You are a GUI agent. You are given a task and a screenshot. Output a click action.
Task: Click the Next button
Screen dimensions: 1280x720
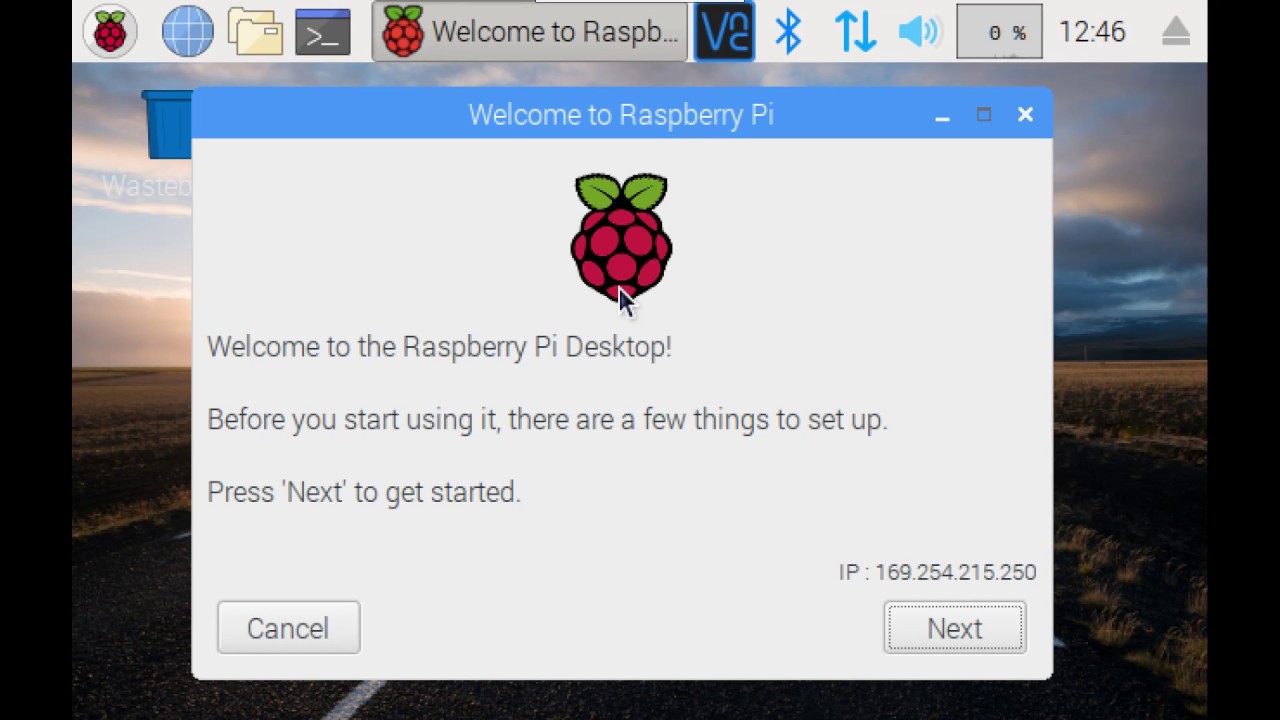pyautogui.click(x=955, y=628)
